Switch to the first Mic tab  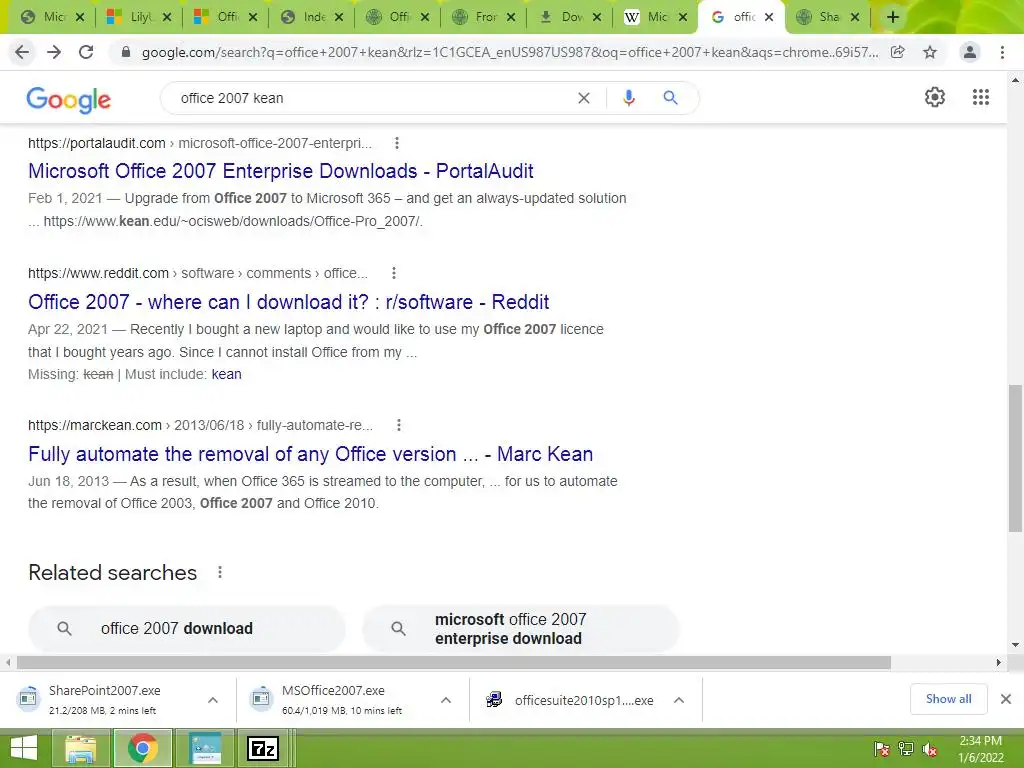(45, 17)
